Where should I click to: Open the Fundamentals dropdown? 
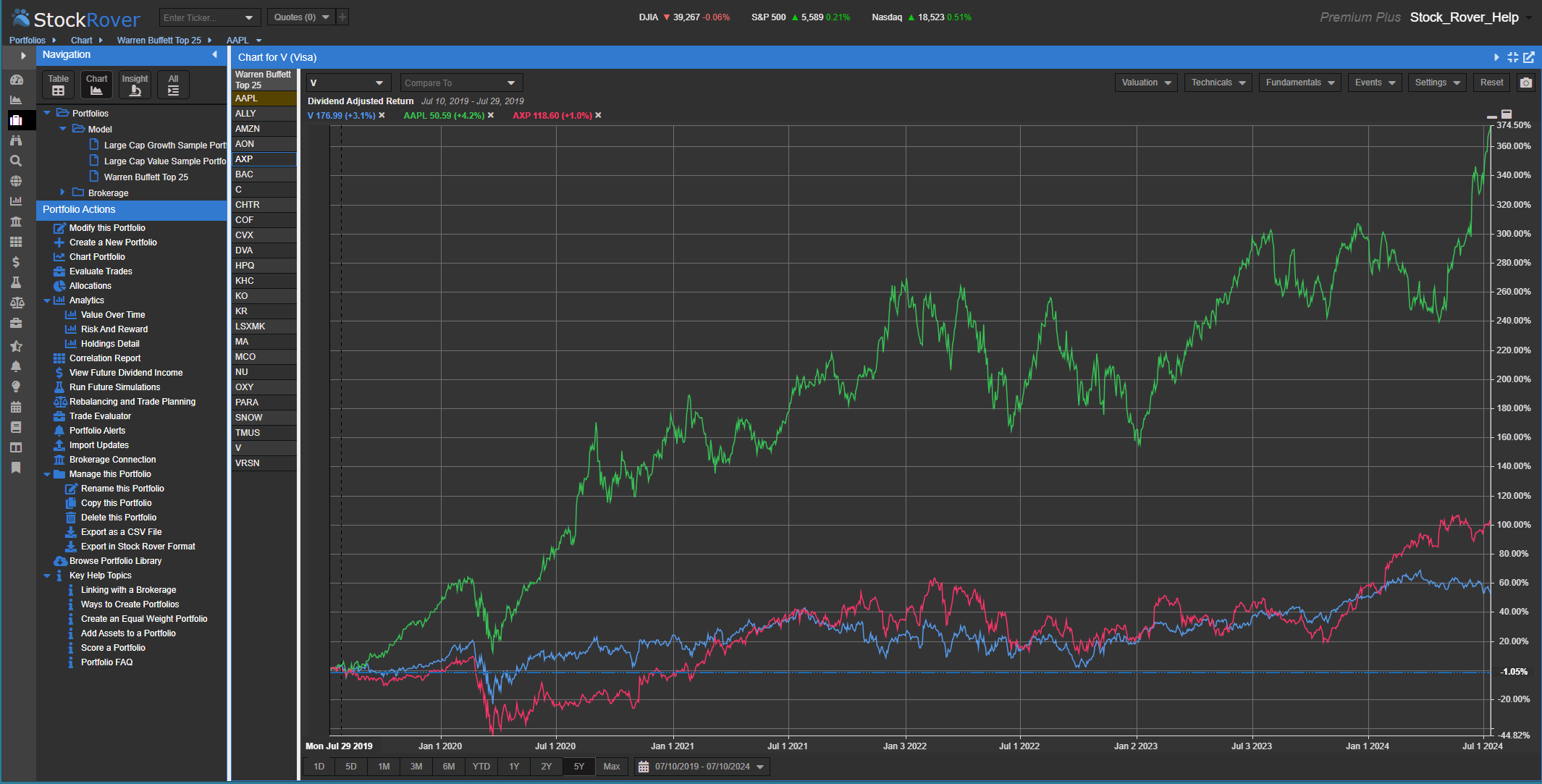[1300, 83]
